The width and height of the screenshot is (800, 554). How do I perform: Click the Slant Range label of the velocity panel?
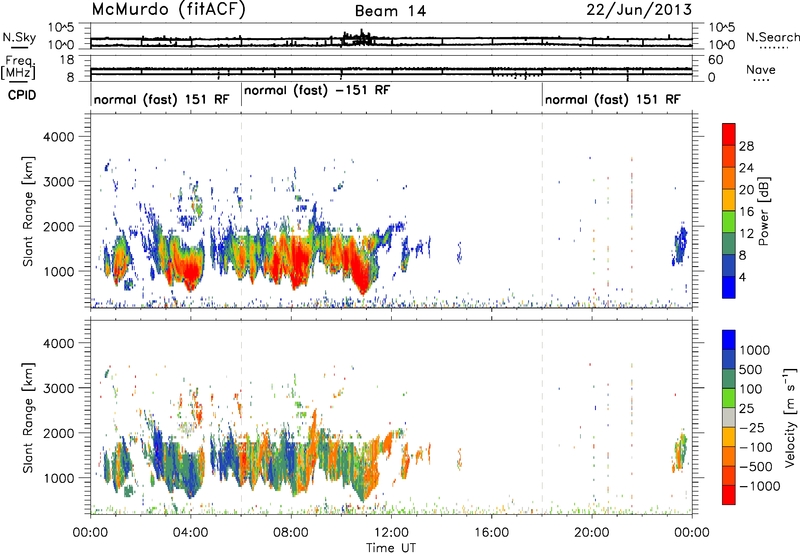28,417
